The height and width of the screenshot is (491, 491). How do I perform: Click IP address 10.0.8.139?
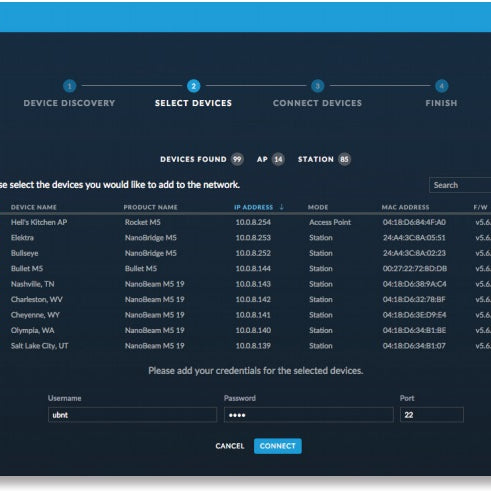point(253,346)
